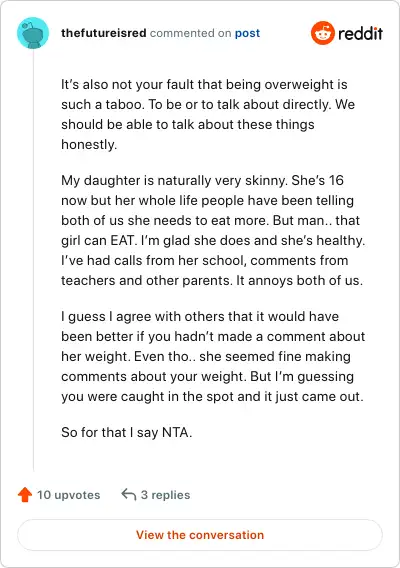Screen dimensions: 400x568
Task: Click the "commented on" gray text
Action: (x=191, y=33)
